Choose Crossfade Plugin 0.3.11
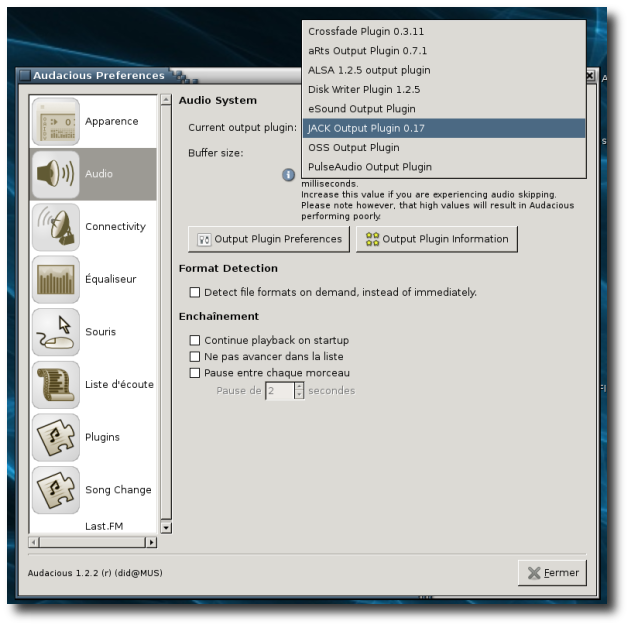Image resolution: width=630 pixels, height=627 pixels. click(x=444, y=31)
